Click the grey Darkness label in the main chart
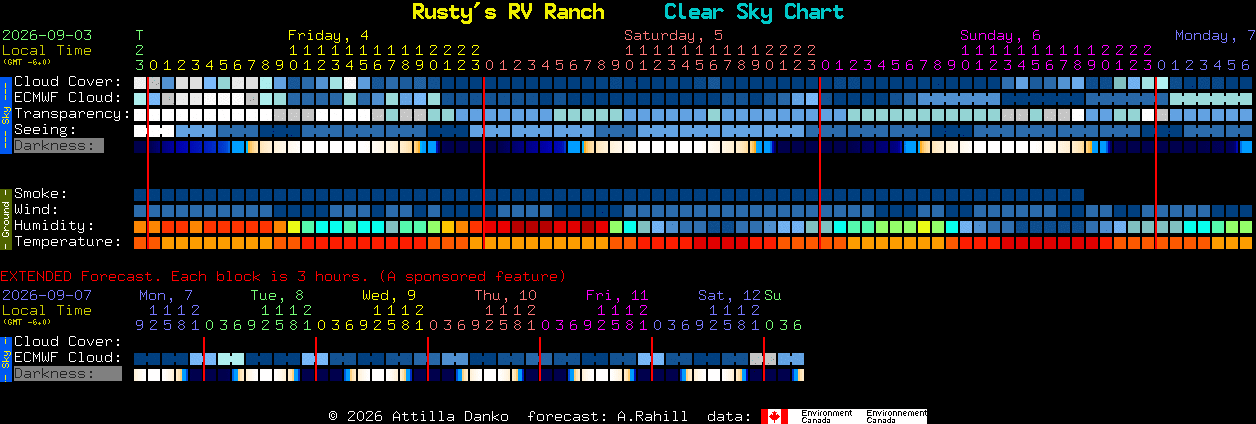Image resolution: width=1256 pixels, height=424 pixels. pos(58,146)
